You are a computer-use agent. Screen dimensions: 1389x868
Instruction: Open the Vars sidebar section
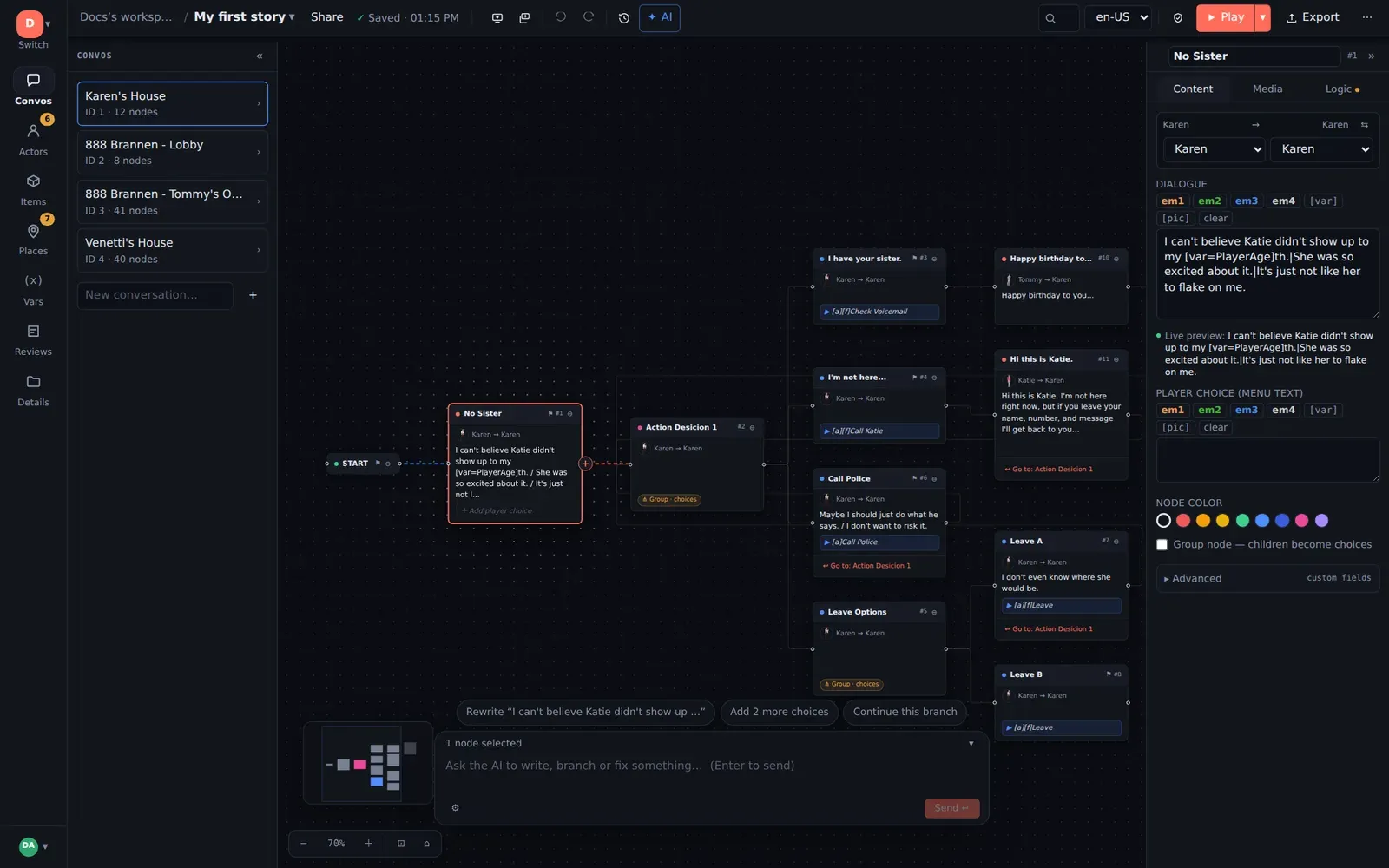33,289
